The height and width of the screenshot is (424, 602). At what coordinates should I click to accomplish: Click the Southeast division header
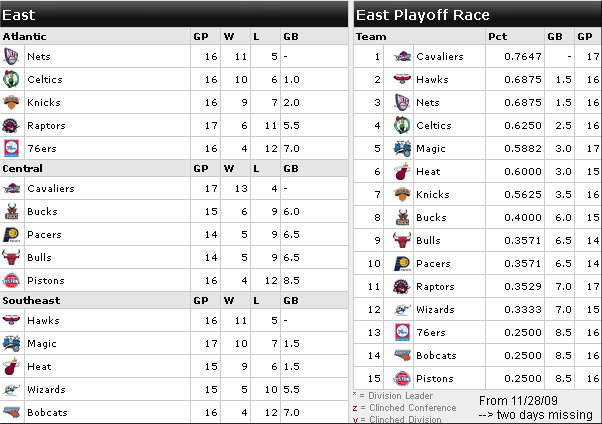click(x=31, y=301)
